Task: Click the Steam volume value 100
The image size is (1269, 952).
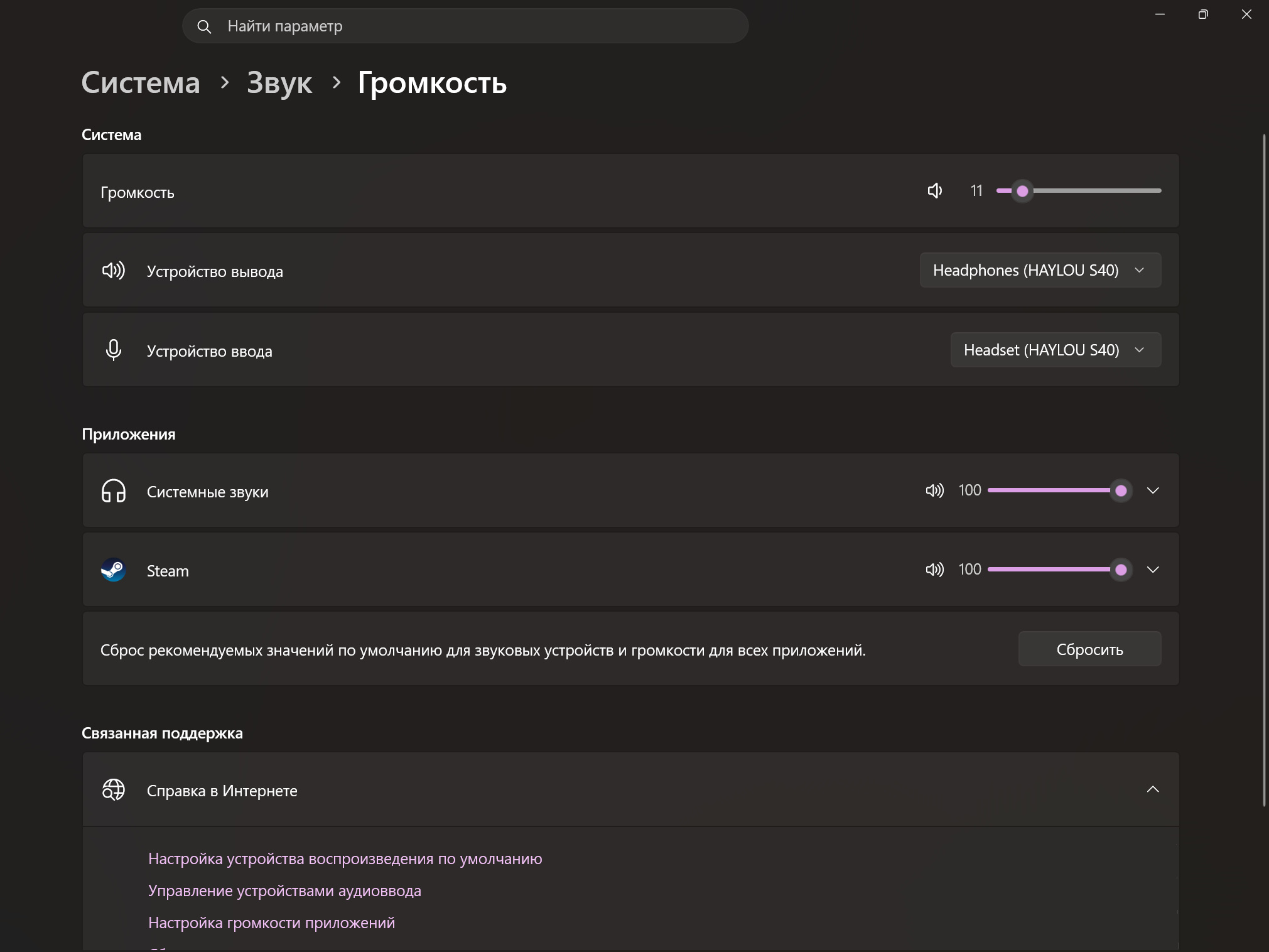Action: click(969, 570)
